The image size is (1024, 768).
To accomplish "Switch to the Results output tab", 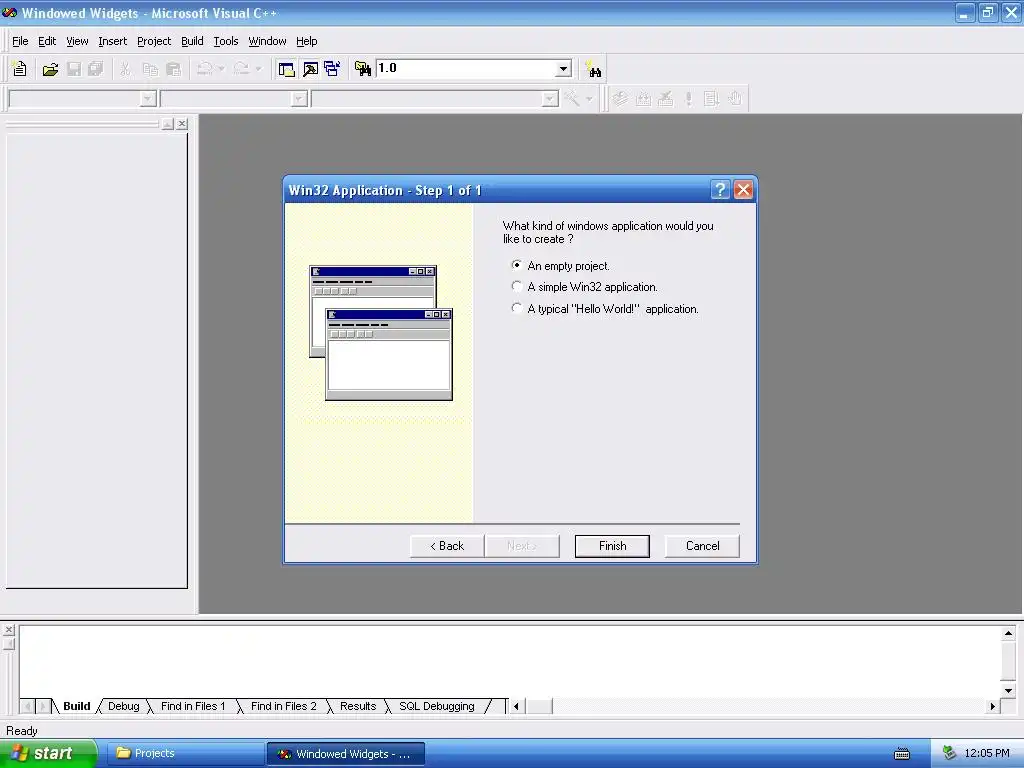I will pos(358,706).
